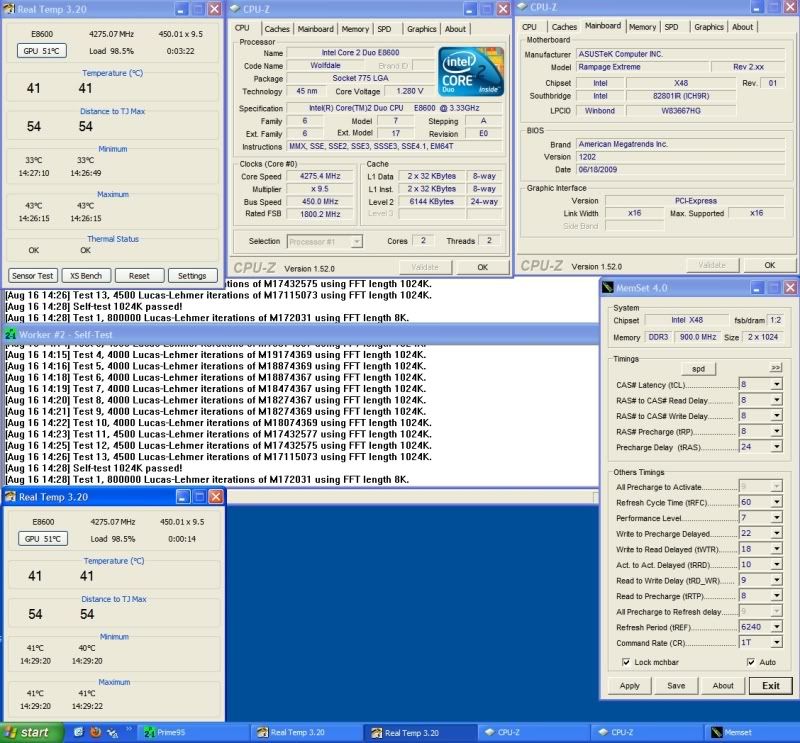Open Refresh Cycle Time (tRFC) dropdown

776,502
